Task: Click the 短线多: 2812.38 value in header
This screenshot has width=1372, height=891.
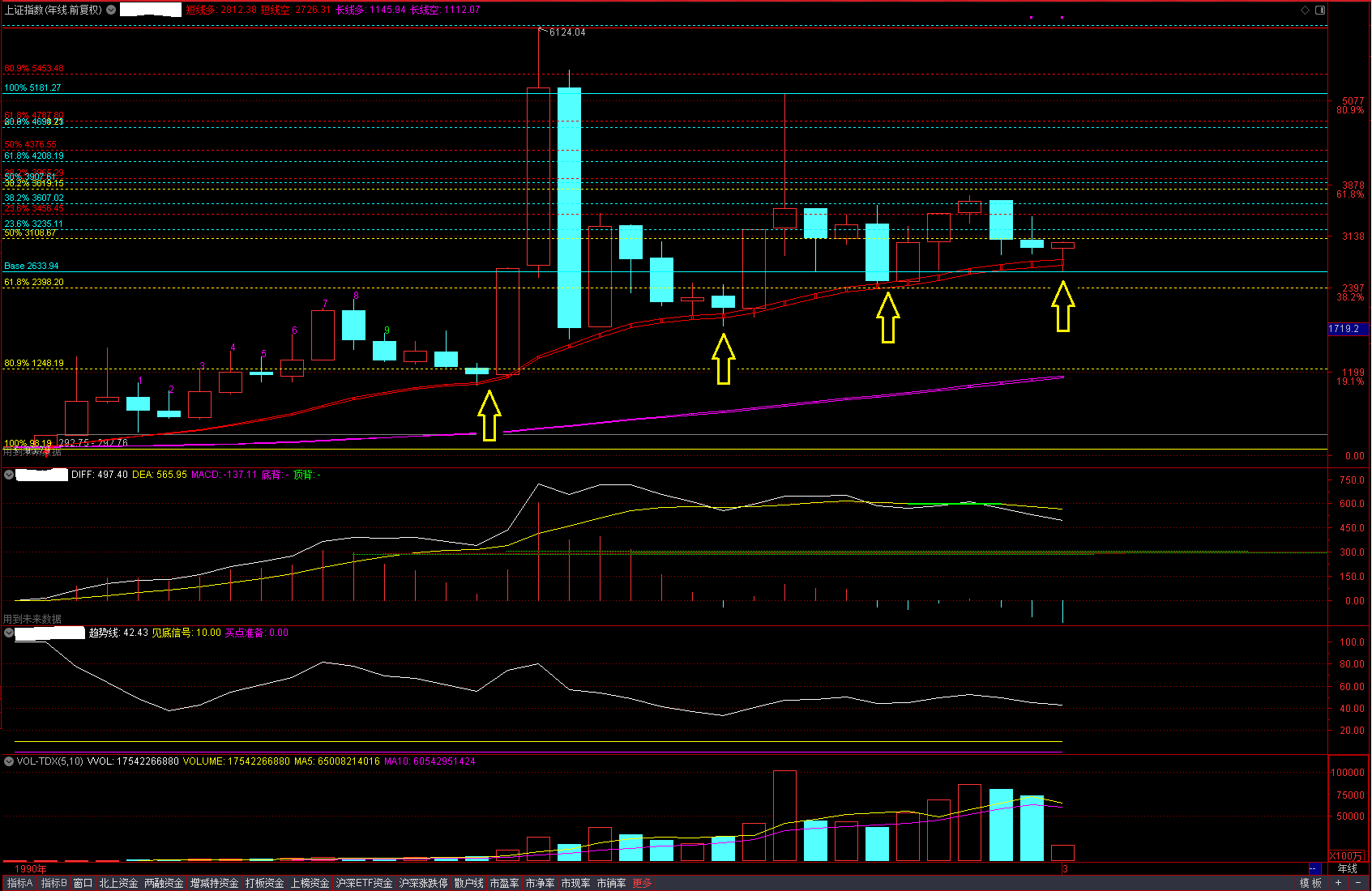Action: click(x=221, y=10)
